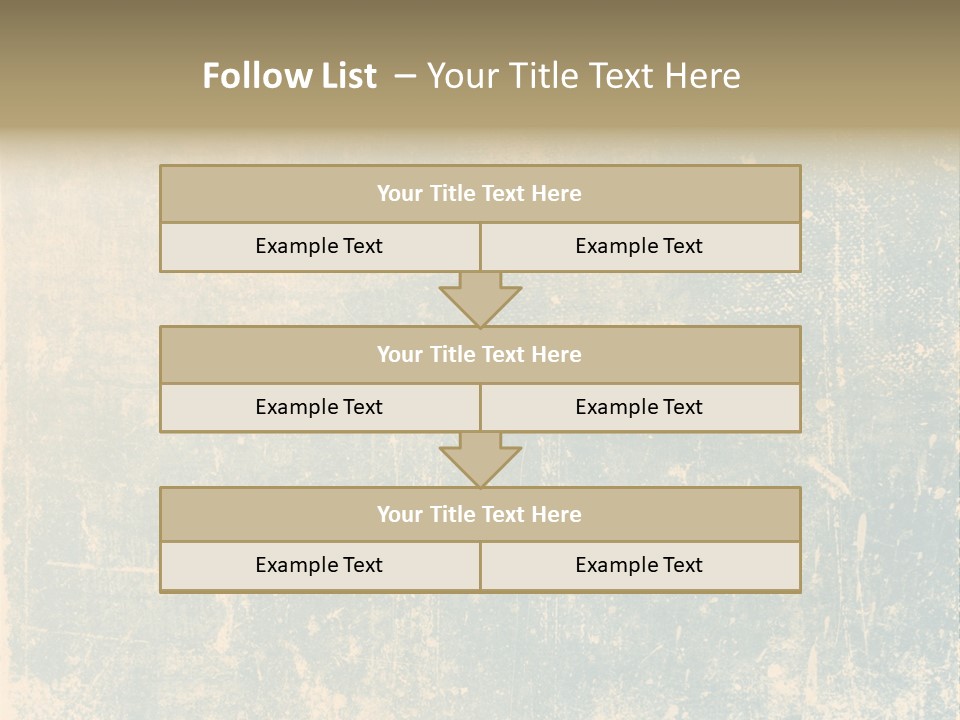Select the bold "Follow List" title text
The image size is (960, 720).
(289, 76)
